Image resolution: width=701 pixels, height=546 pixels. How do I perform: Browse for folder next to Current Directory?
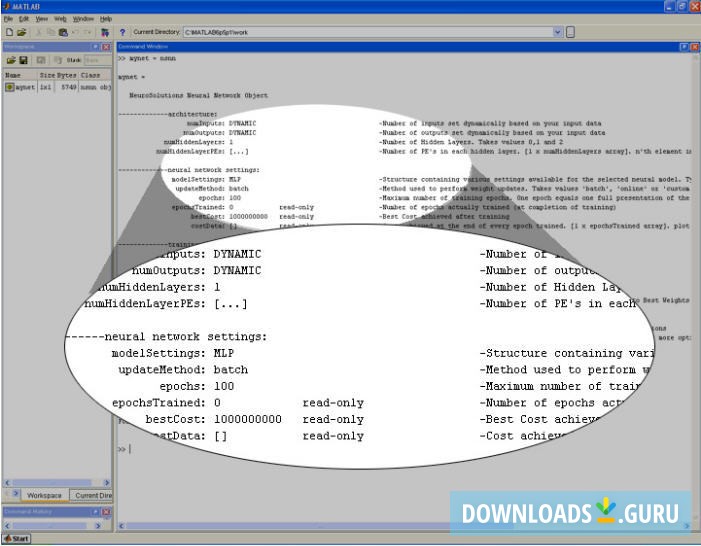point(570,32)
